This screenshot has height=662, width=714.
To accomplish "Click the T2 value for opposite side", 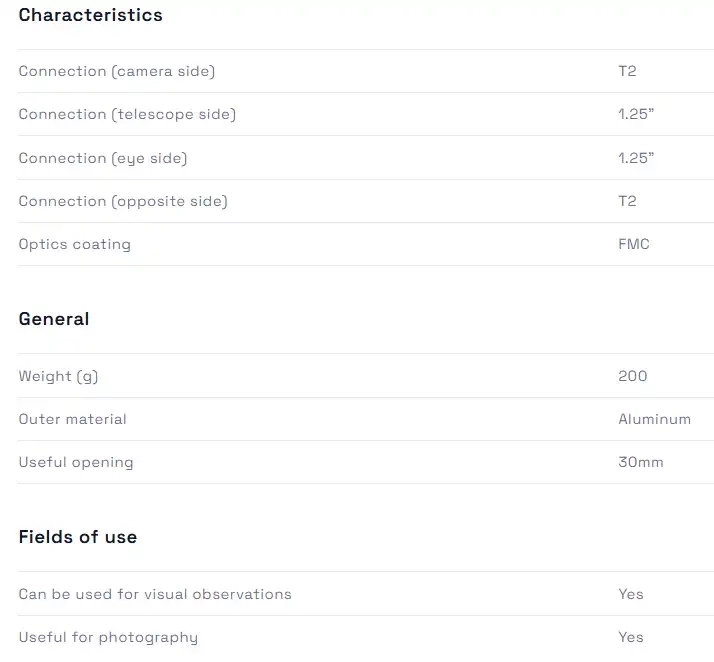I will (627, 201).
